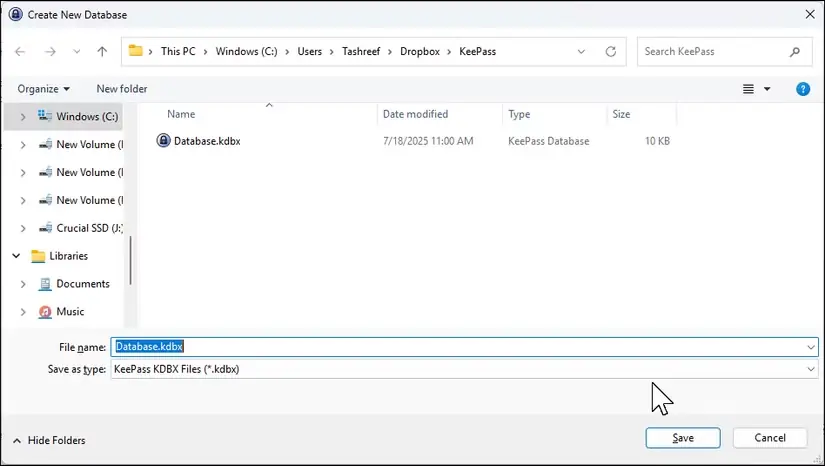Select Windows (C:) in breadcrumb path
The height and width of the screenshot is (466, 825).
tap(246, 52)
